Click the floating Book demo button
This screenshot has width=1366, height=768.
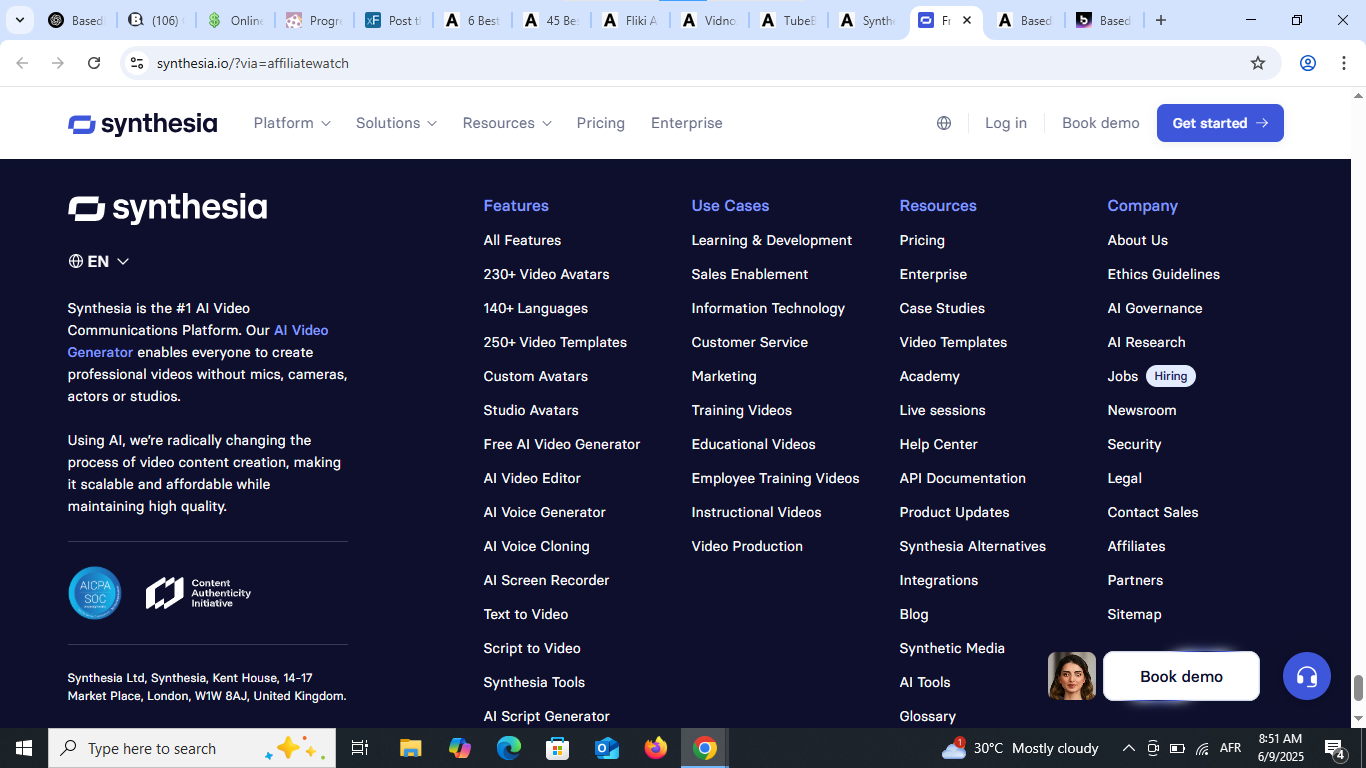point(1181,676)
